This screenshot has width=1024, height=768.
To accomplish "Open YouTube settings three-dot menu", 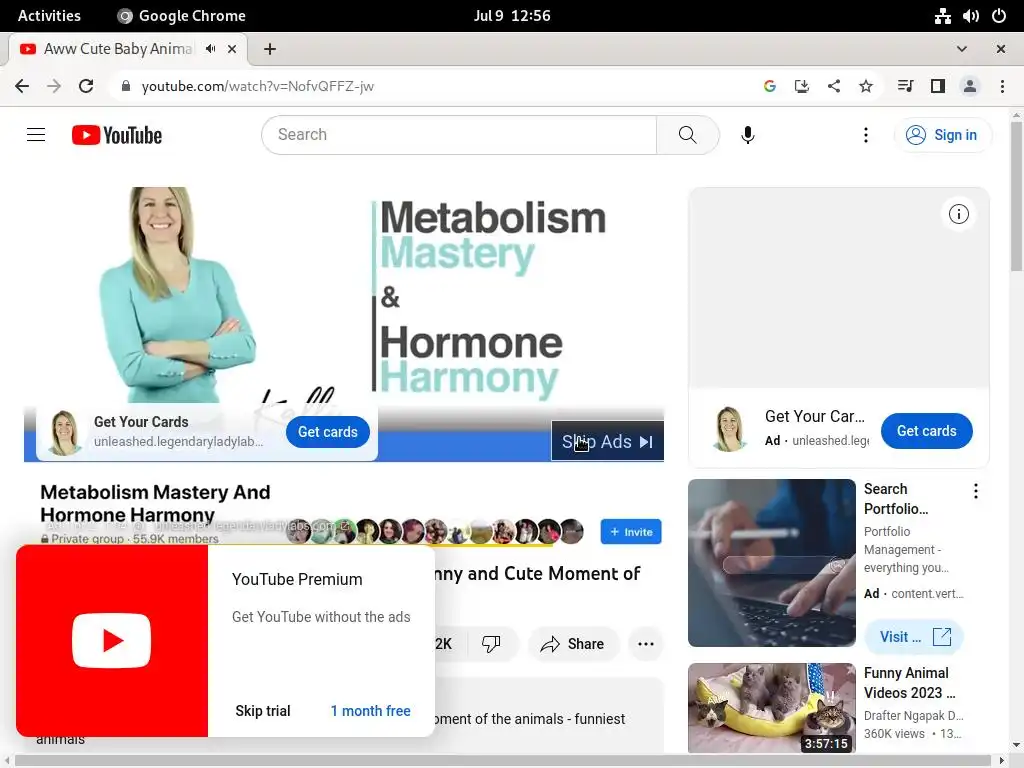I will [865, 135].
